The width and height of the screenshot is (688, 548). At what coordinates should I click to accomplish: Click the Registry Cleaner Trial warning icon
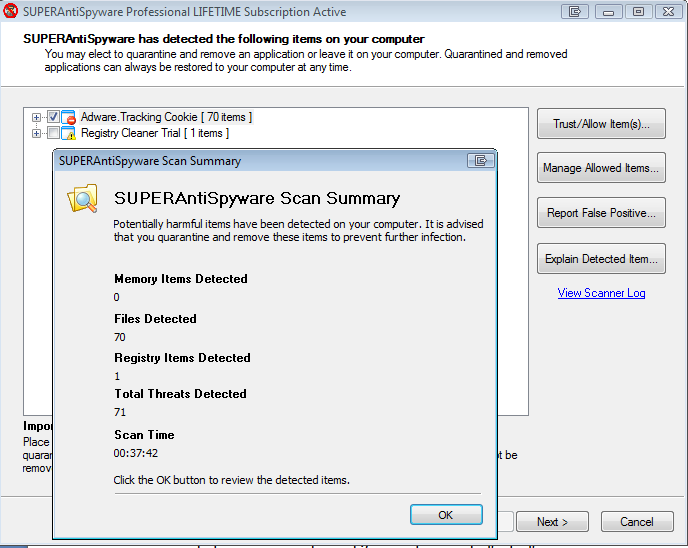(x=69, y=134)
